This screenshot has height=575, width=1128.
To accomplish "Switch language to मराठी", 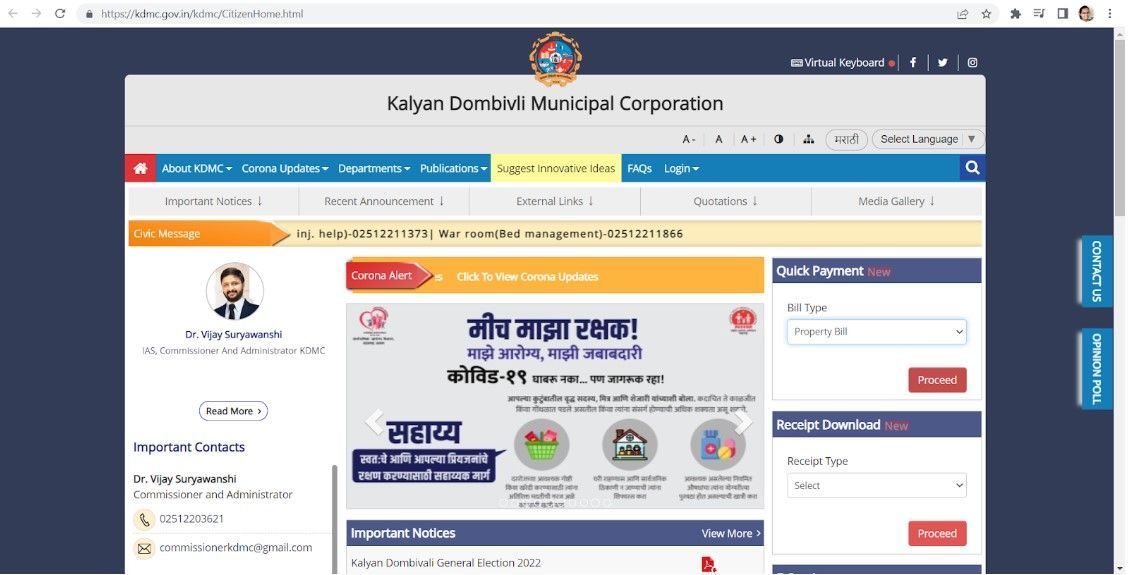I will (847, 140).
